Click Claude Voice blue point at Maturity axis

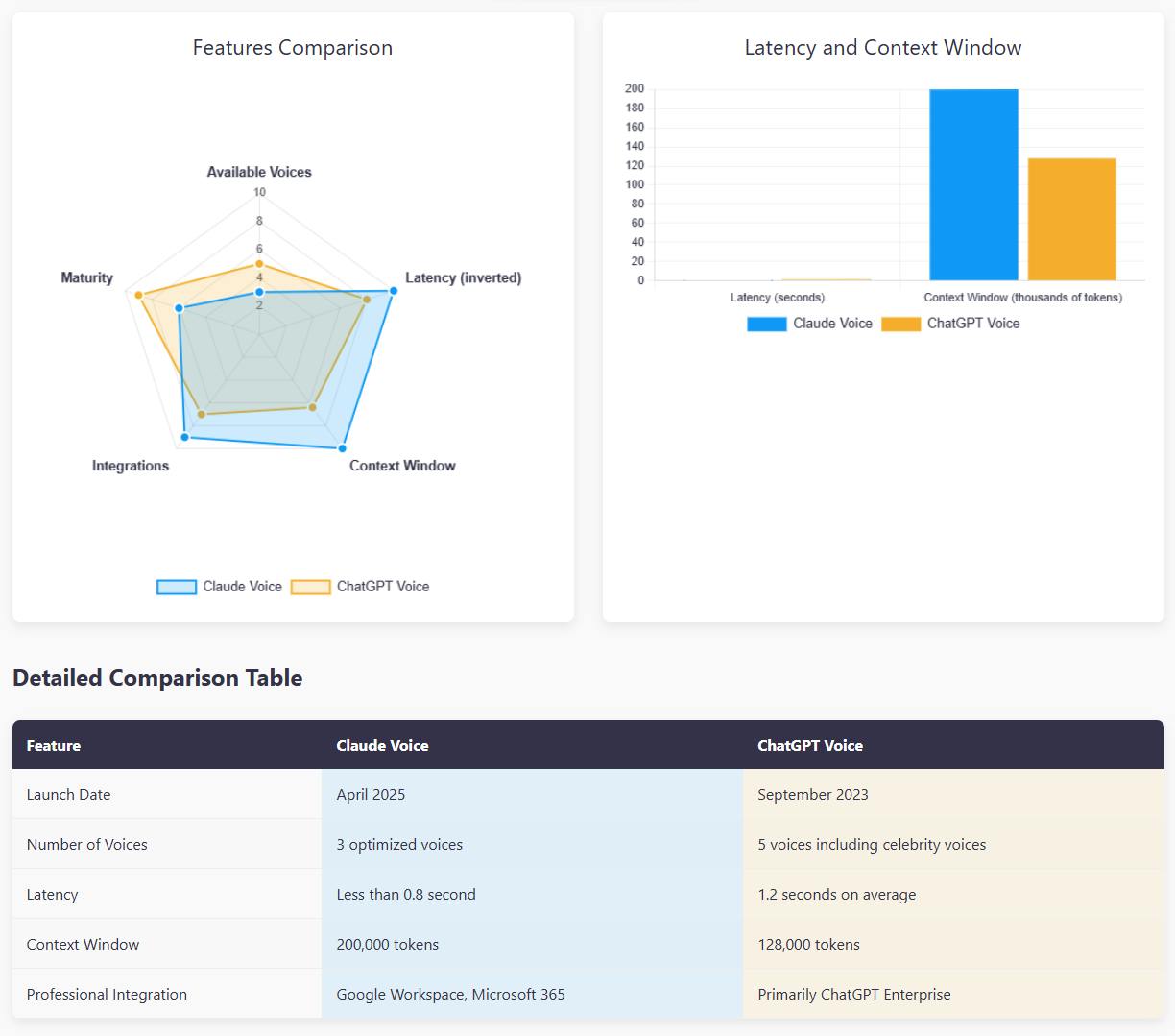pos(179,308)
